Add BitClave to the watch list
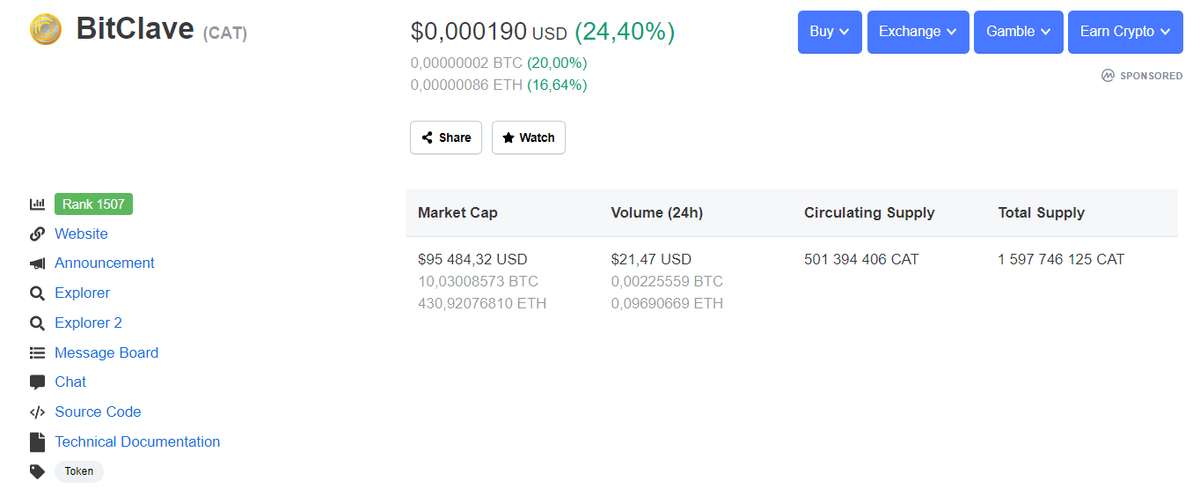This screenshot has width=1200, height=504. [528, 138]
